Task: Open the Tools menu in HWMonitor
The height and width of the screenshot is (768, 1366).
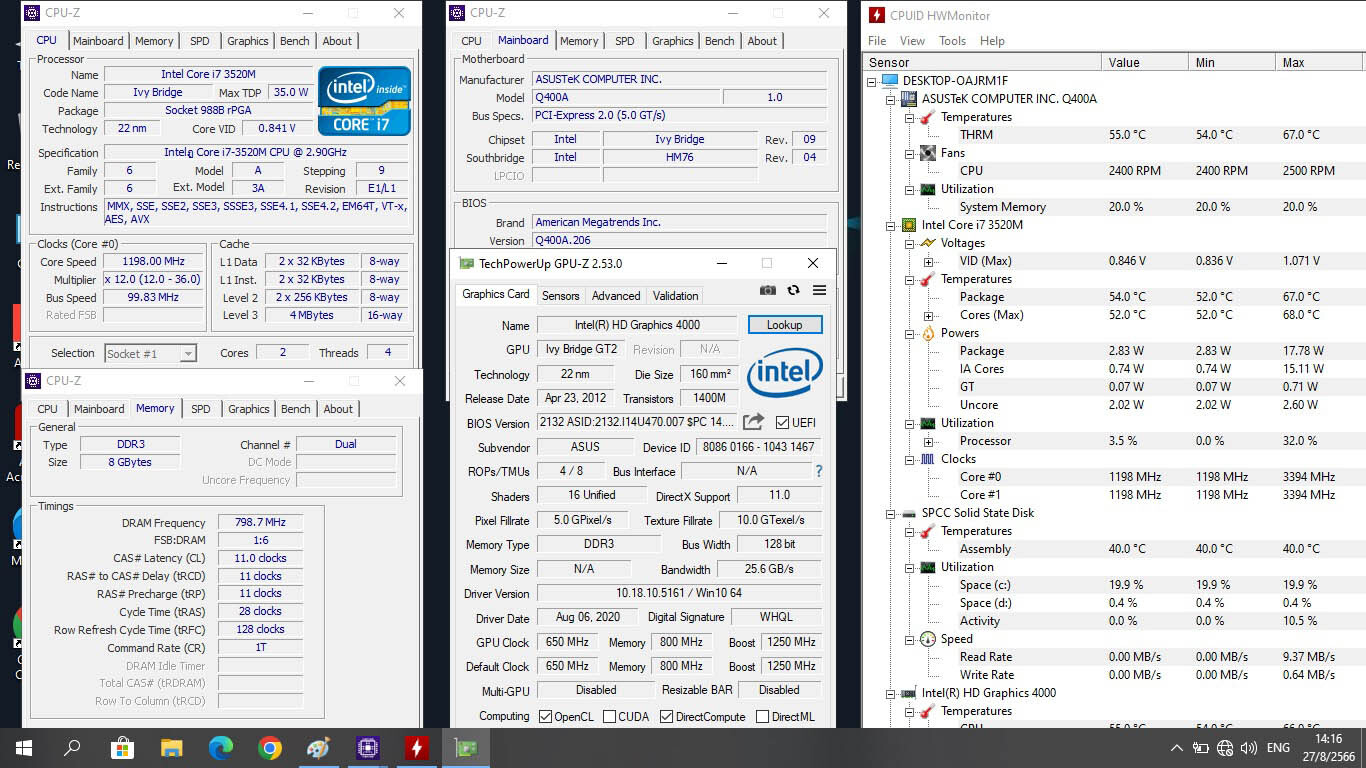Action: 952,41
